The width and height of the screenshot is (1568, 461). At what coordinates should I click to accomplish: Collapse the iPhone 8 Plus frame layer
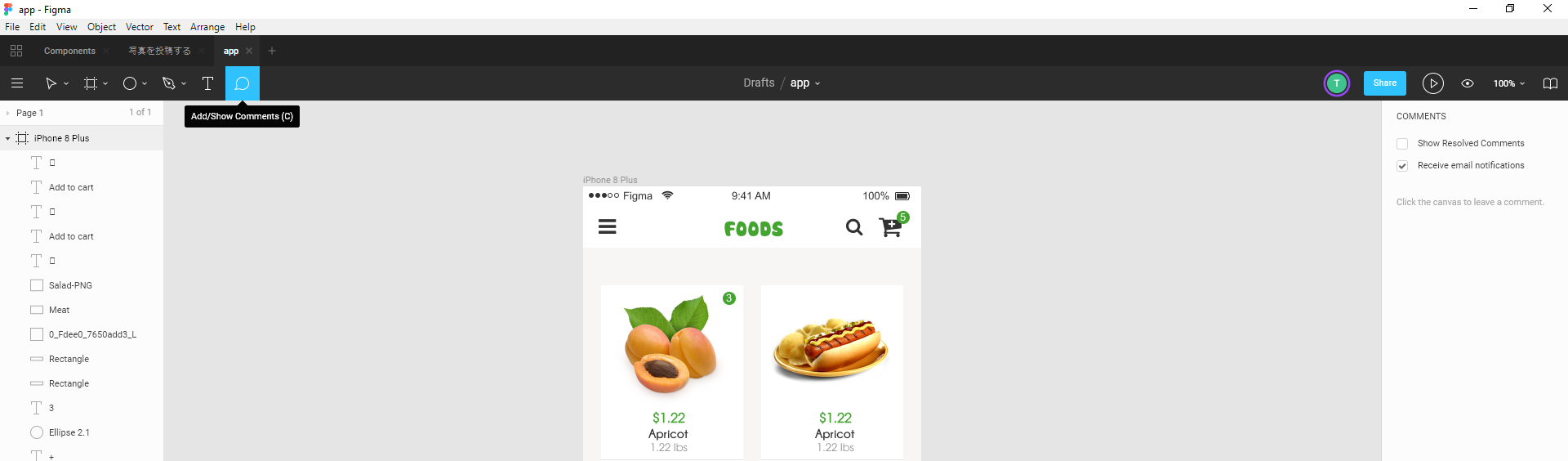(x=7, y=138)
